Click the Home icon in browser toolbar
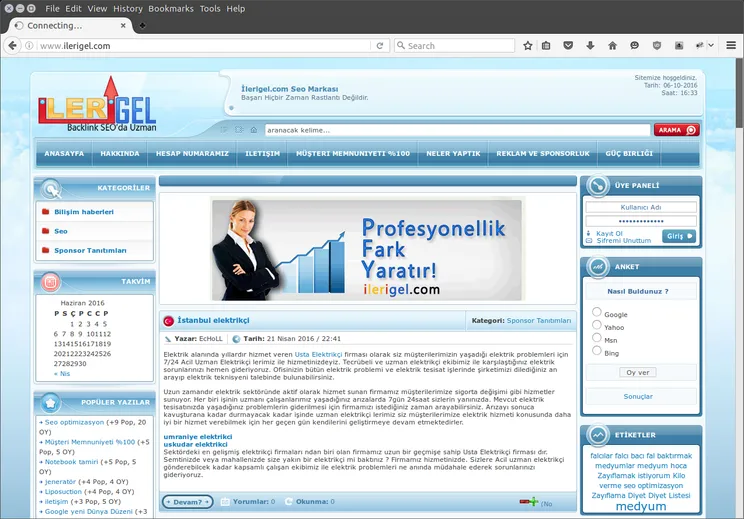Viewport: 744px width, 519px height. 611,46
